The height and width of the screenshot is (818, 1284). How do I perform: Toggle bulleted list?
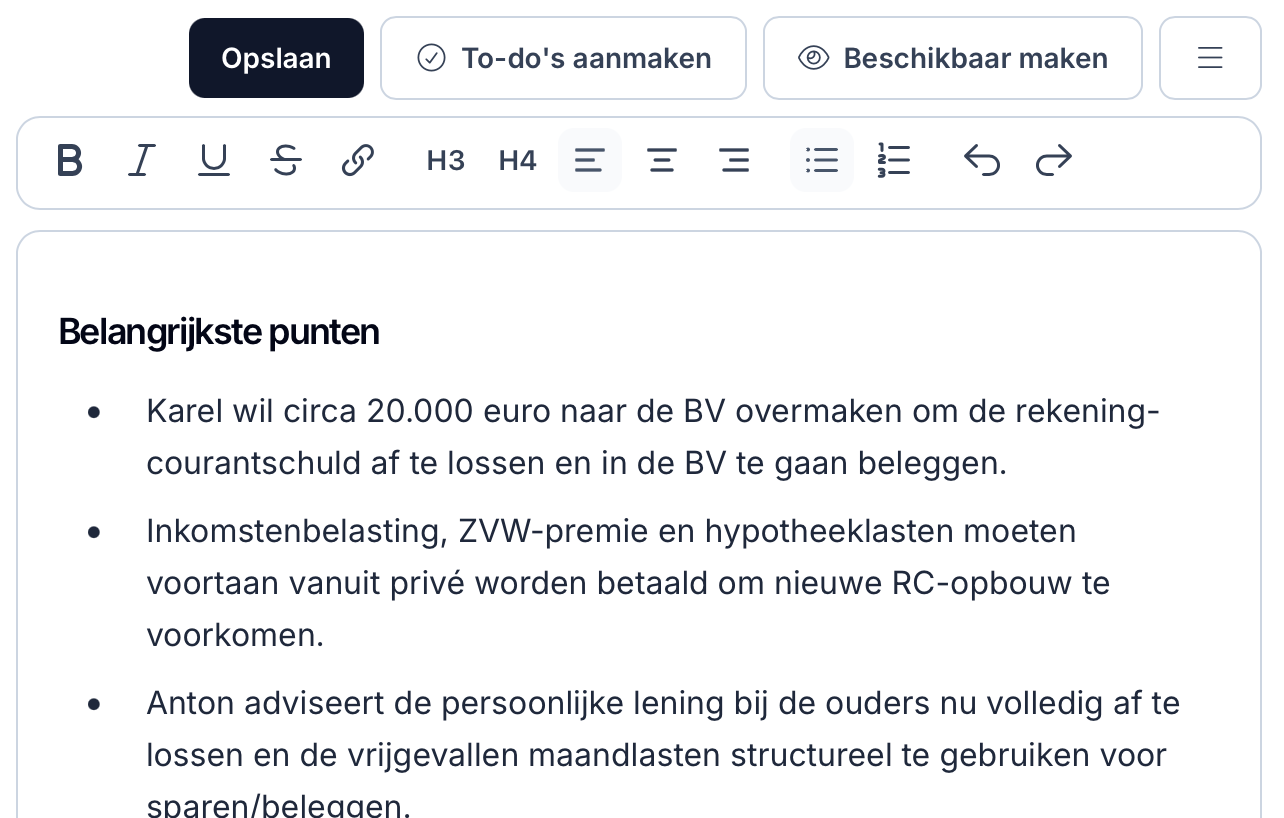point(822,160)
